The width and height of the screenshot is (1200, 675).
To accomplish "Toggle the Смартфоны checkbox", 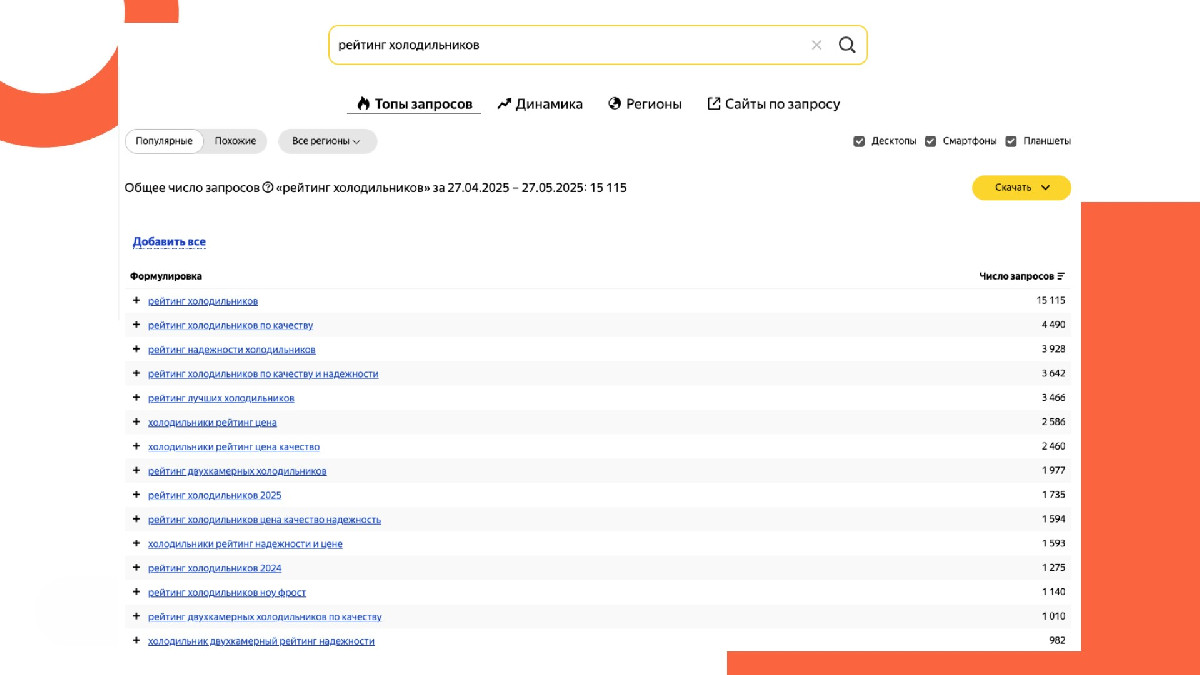I will [931, 142].
